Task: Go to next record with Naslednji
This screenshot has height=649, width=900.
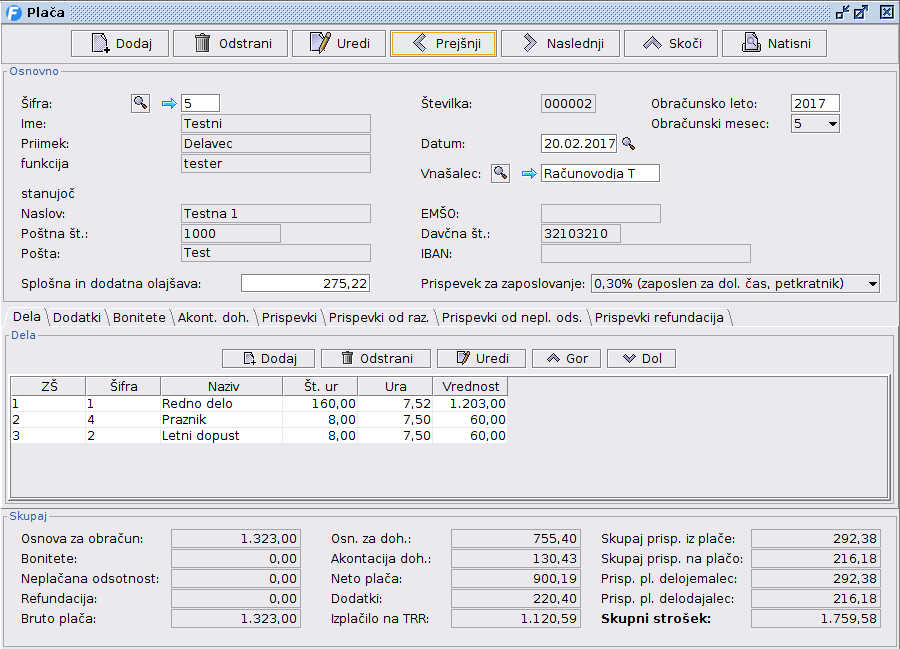Action: coord(560,44)
